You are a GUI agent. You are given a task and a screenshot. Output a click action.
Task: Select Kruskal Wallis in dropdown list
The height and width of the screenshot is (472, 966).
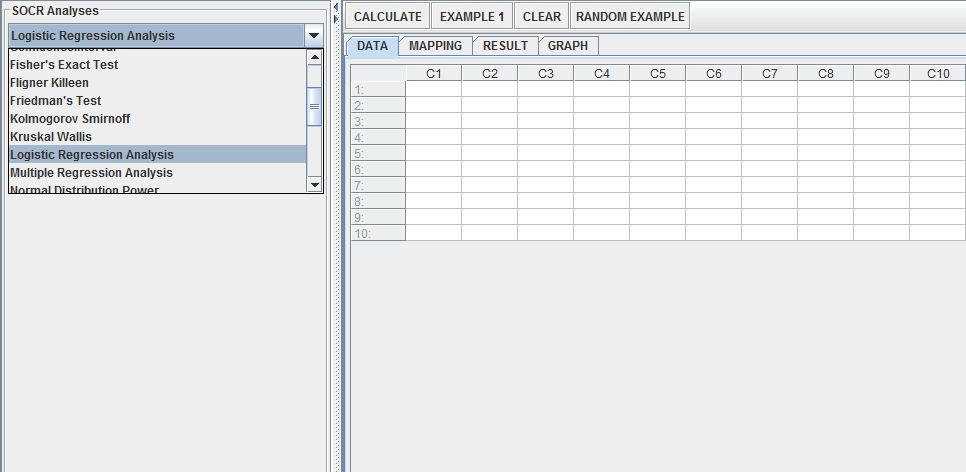[51, 137]
